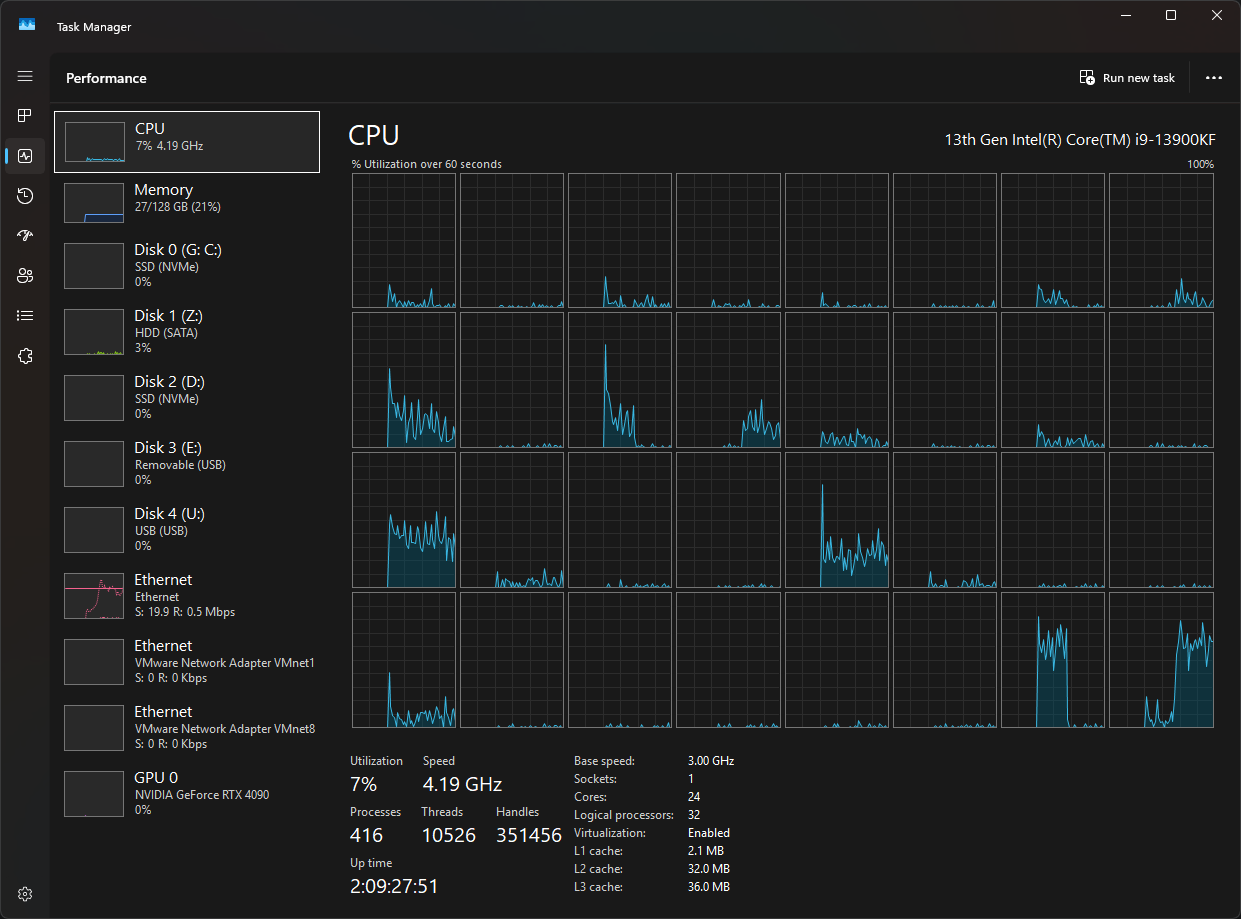Click the 10526 threads value

(448, 835)
